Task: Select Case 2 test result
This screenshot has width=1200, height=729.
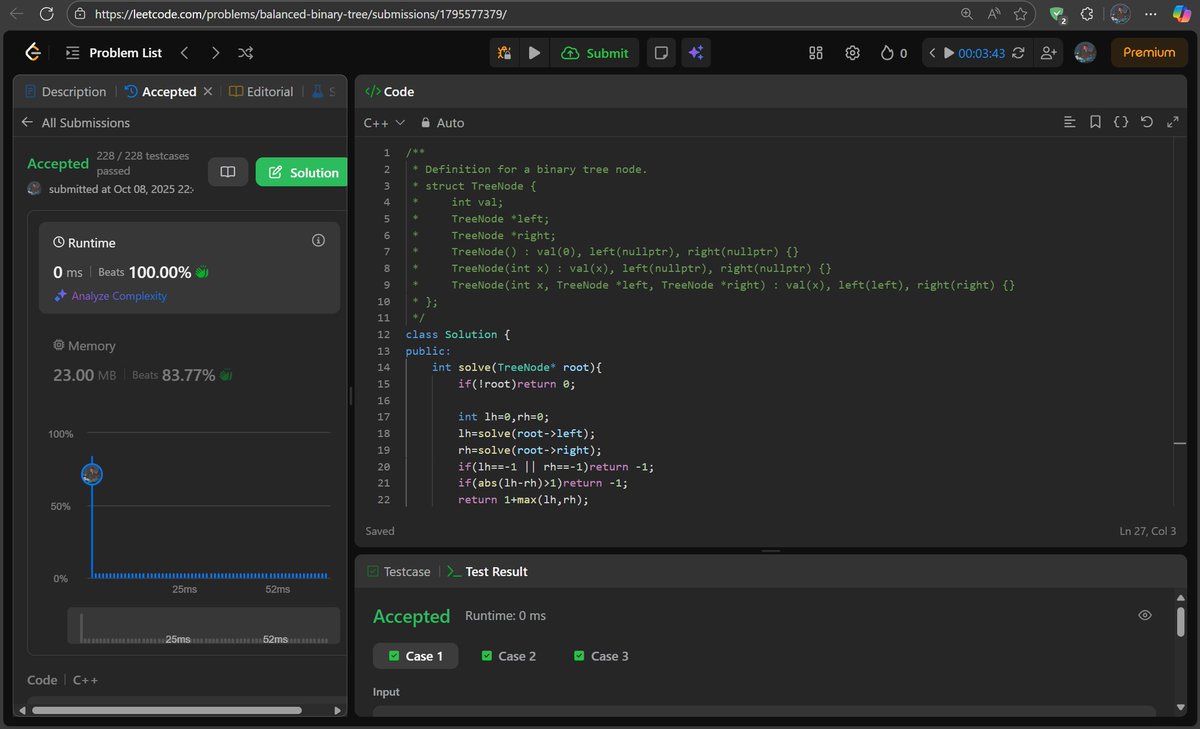Action: tap(509, 656)
